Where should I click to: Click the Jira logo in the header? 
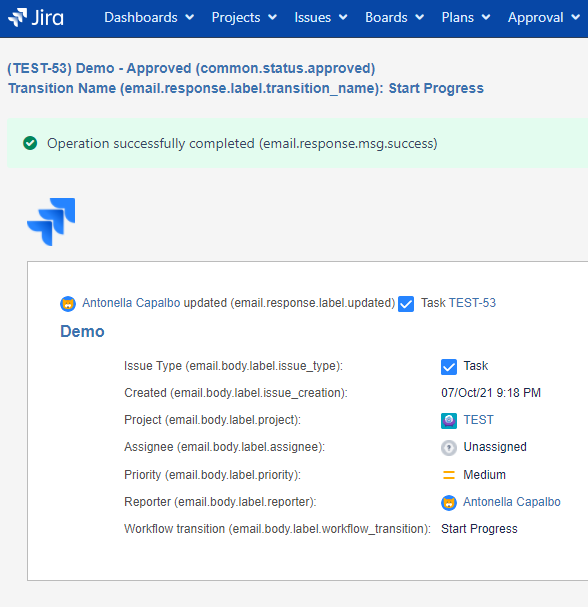[x=36, y=17]
